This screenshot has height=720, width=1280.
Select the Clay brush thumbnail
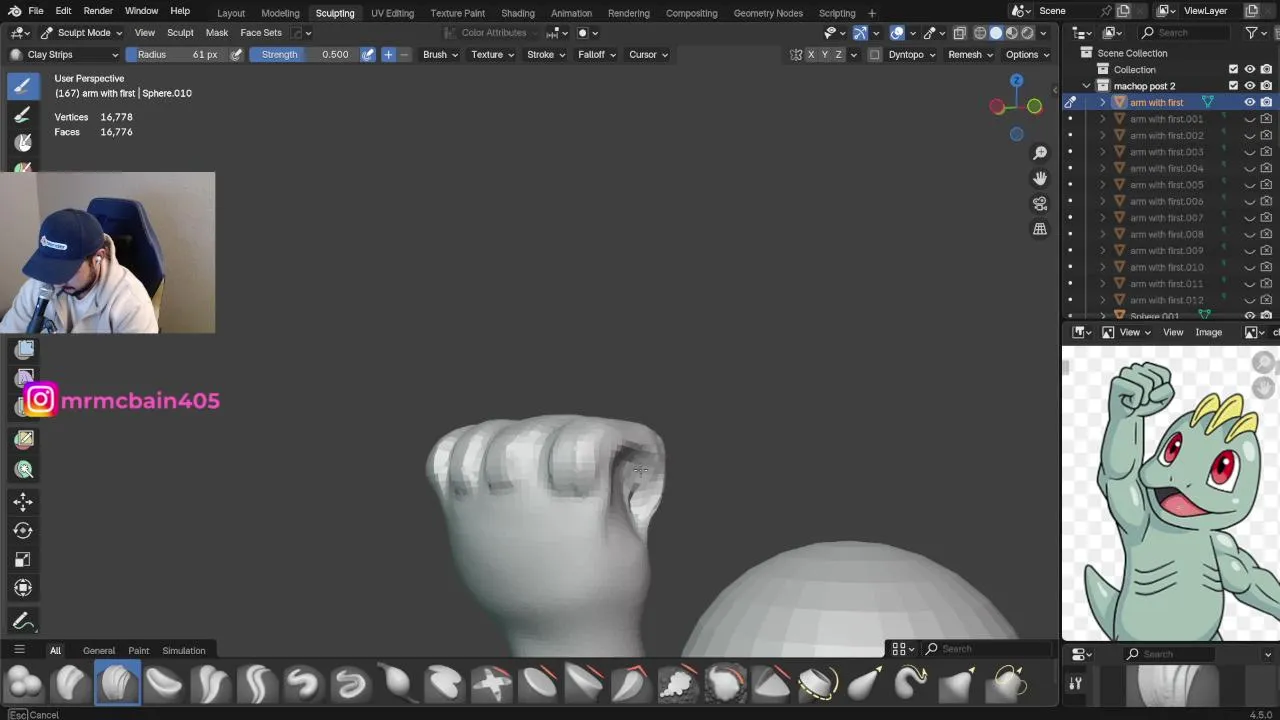[71, 684]
